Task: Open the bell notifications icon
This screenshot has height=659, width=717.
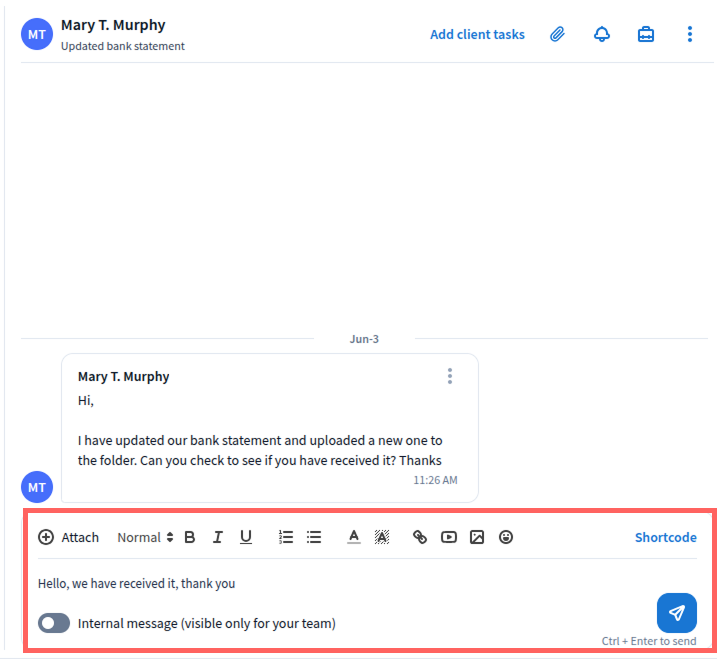Action: click(x=602, y=34)
